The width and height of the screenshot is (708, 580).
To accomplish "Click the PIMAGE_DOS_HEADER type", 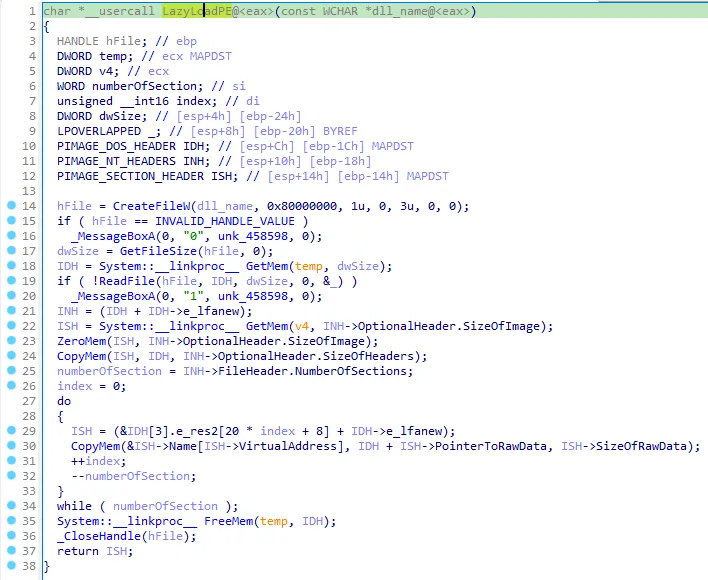I will click(x=116, y=146).
